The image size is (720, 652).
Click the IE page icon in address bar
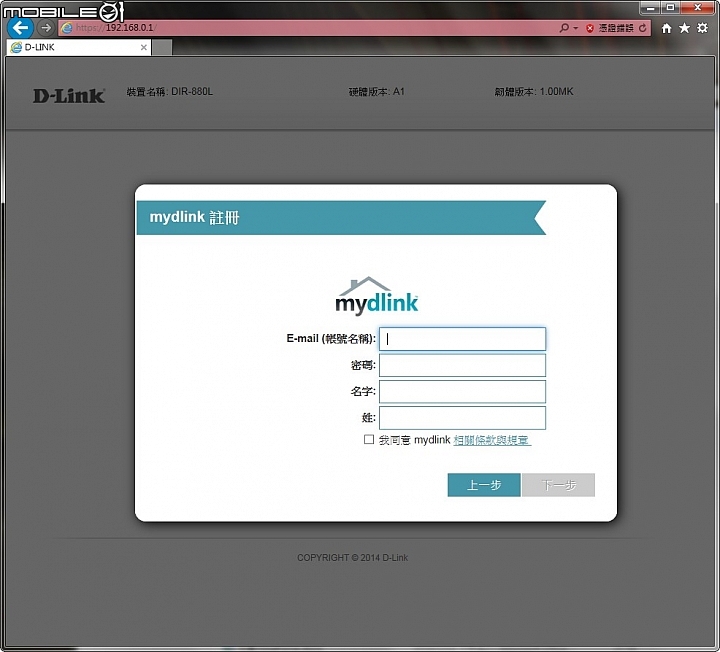coord(67,28)
